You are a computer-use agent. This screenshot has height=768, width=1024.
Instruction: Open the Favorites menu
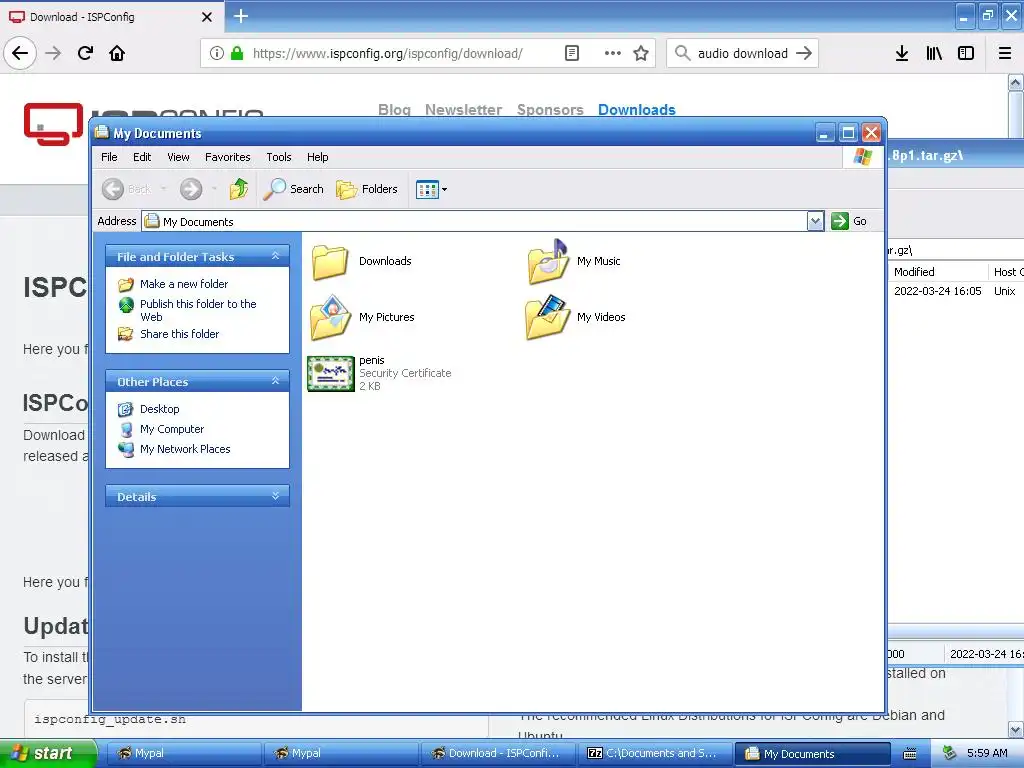(x=227, y=157)
